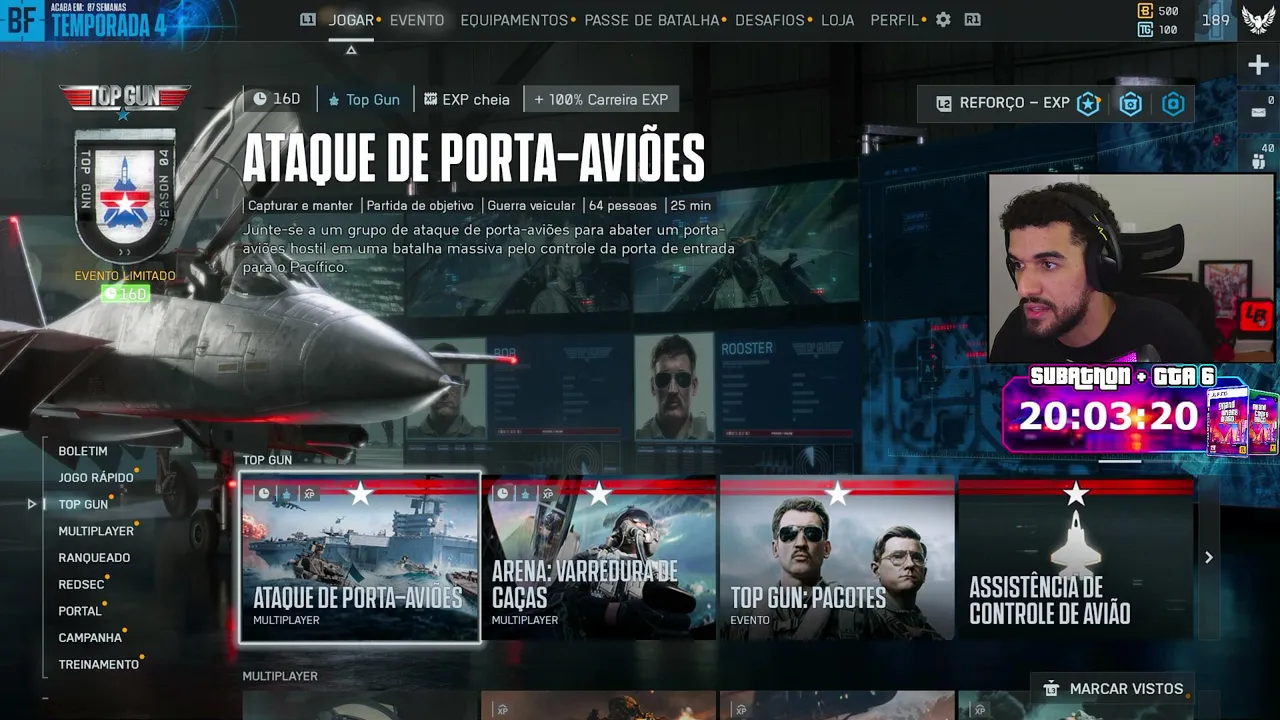Image resolution: width=1280 pixels, height=720 pixels.
Task: Select the middle booster hexagon icon
Action: pyautogui.click(x=1131, y=103)
